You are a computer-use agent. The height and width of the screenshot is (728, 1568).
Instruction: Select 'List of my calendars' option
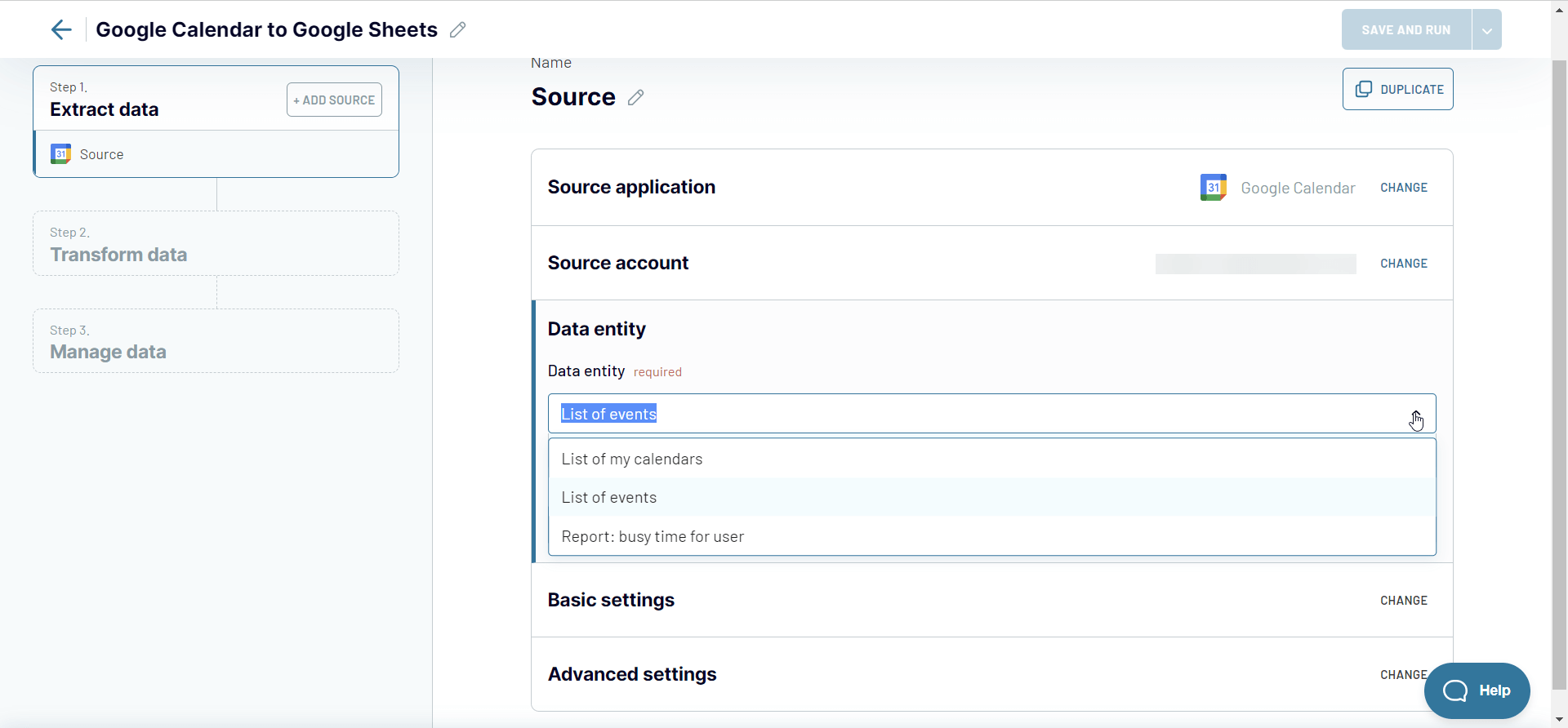(x=631, y=459)
